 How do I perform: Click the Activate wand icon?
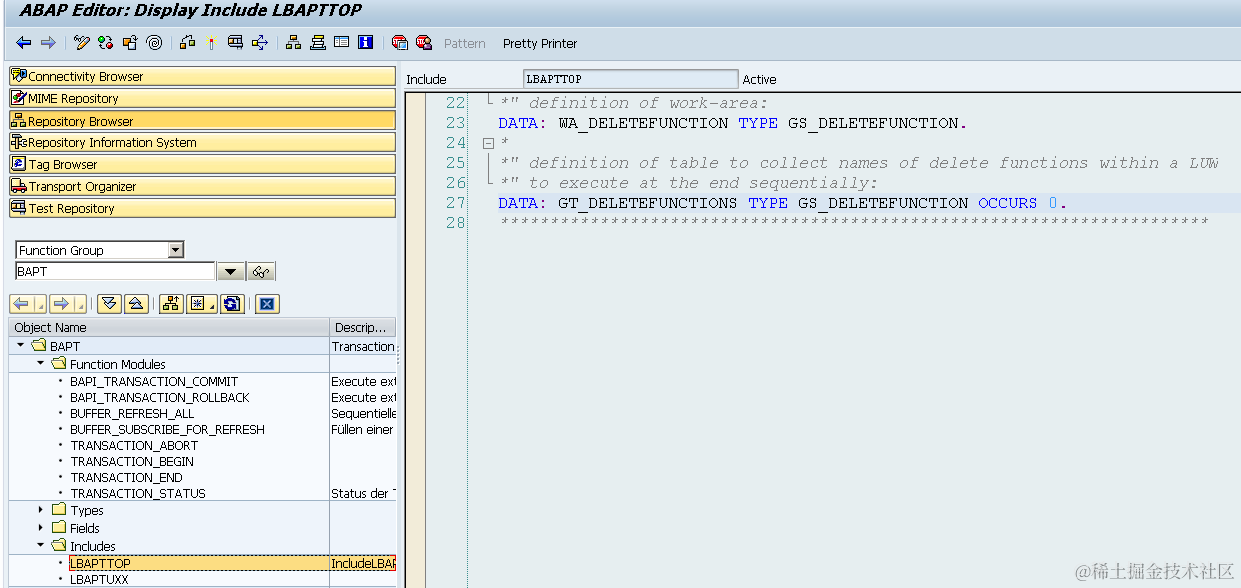pyautogui.click(x=211, y=43)
